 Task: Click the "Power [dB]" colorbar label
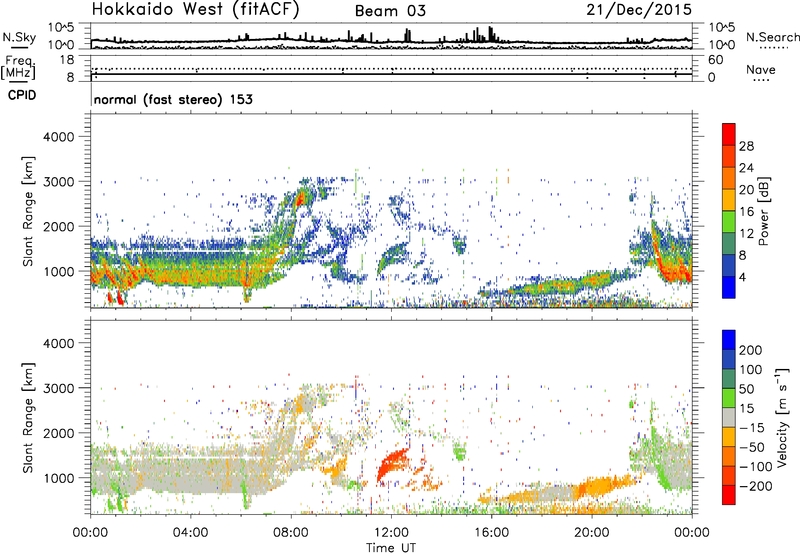(763, 211)
